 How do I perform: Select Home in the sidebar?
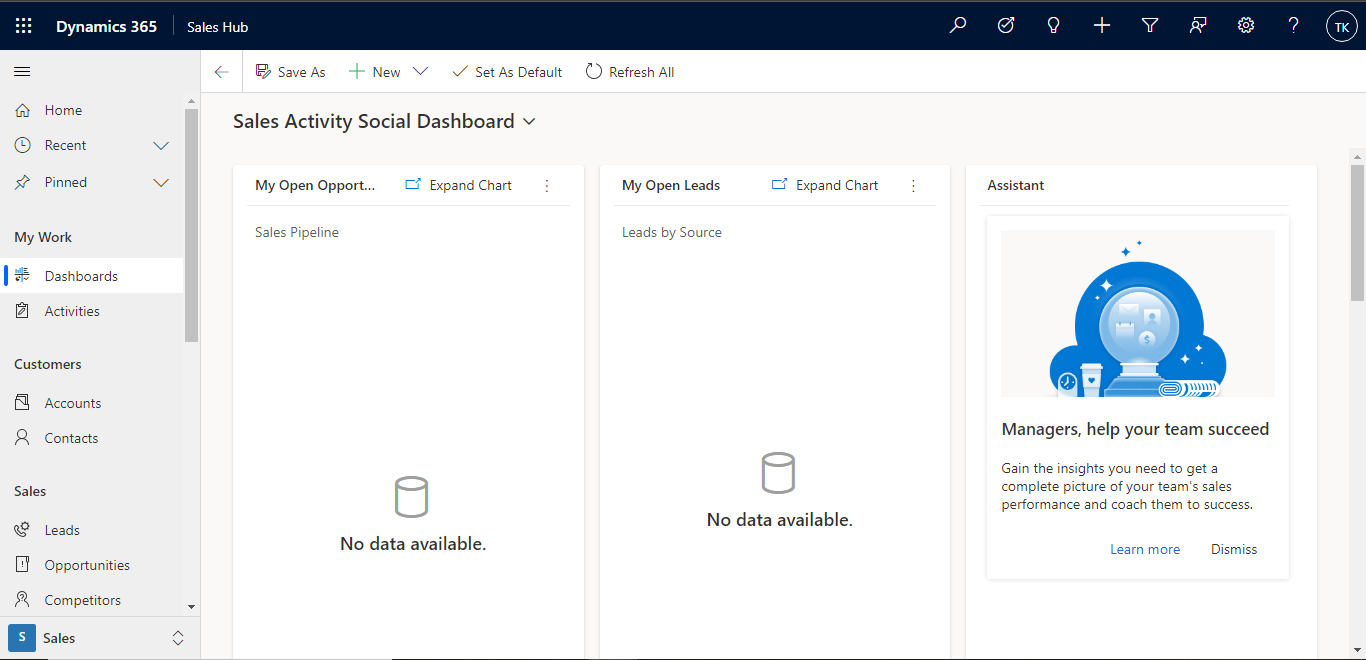[x=63, y=109]
